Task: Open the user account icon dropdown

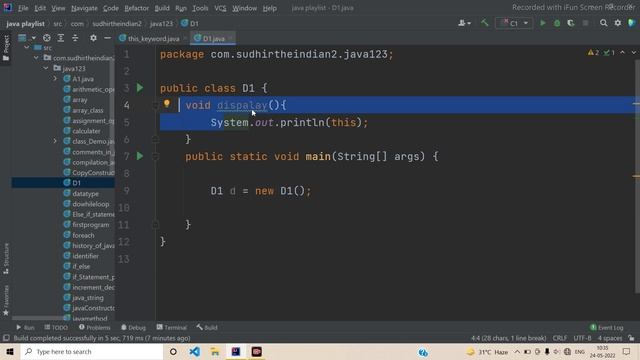Action: click(x=464, y=23)
